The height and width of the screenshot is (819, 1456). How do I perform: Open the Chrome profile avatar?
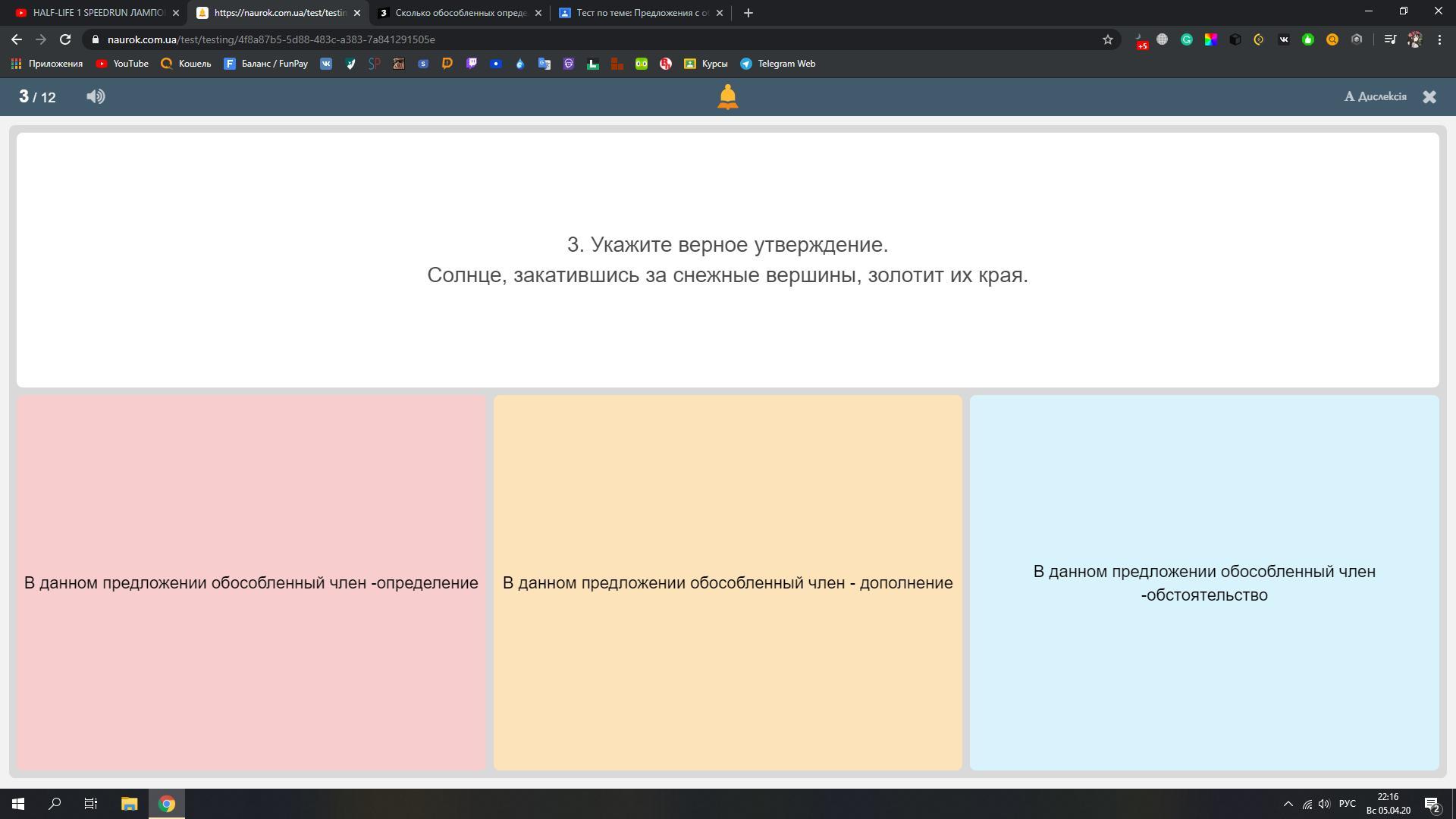[1415, 39]
